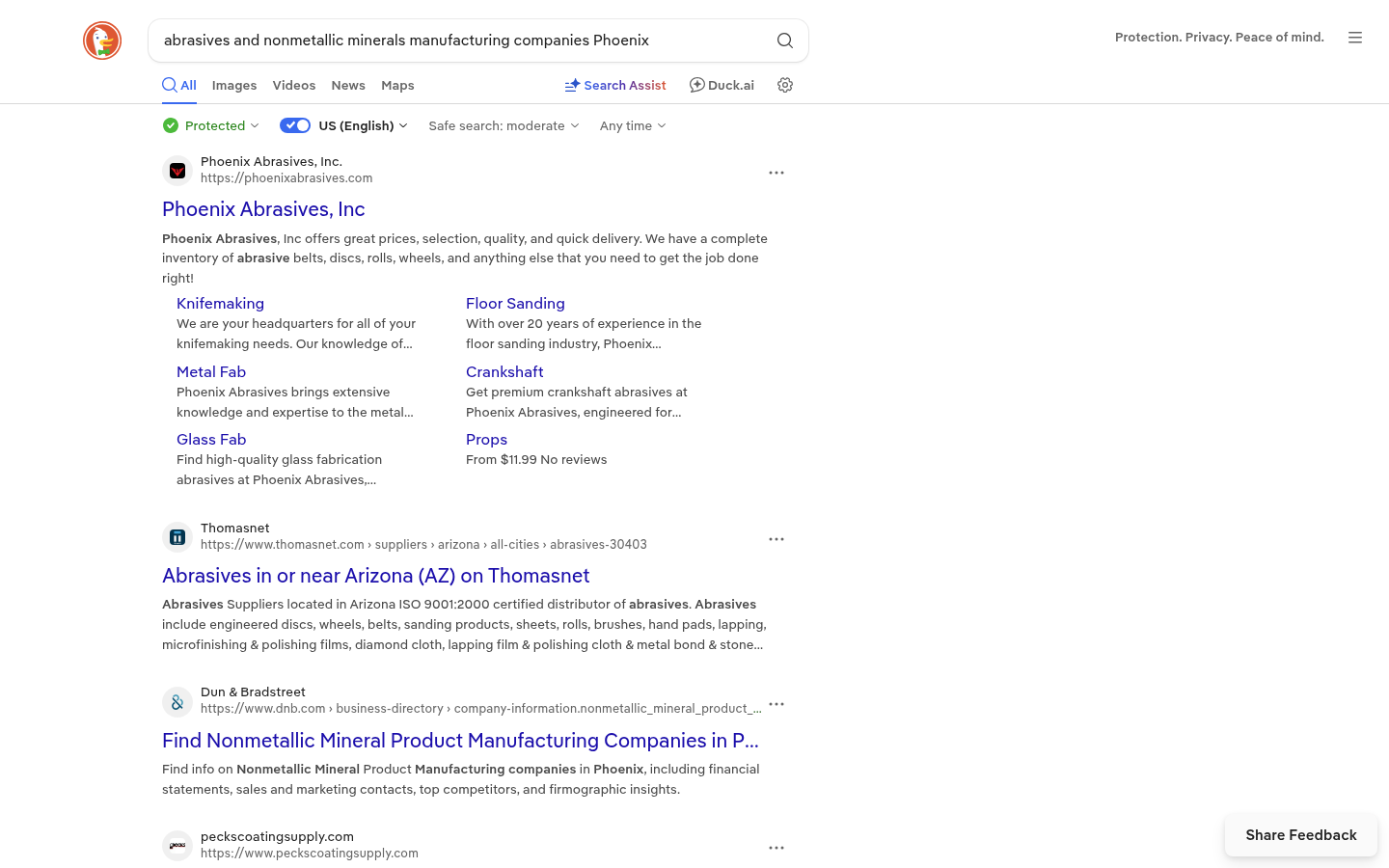Open the Metal Fab sitelink
Image resolution: width=1389 pixels, height=868 pixels.
211,372
